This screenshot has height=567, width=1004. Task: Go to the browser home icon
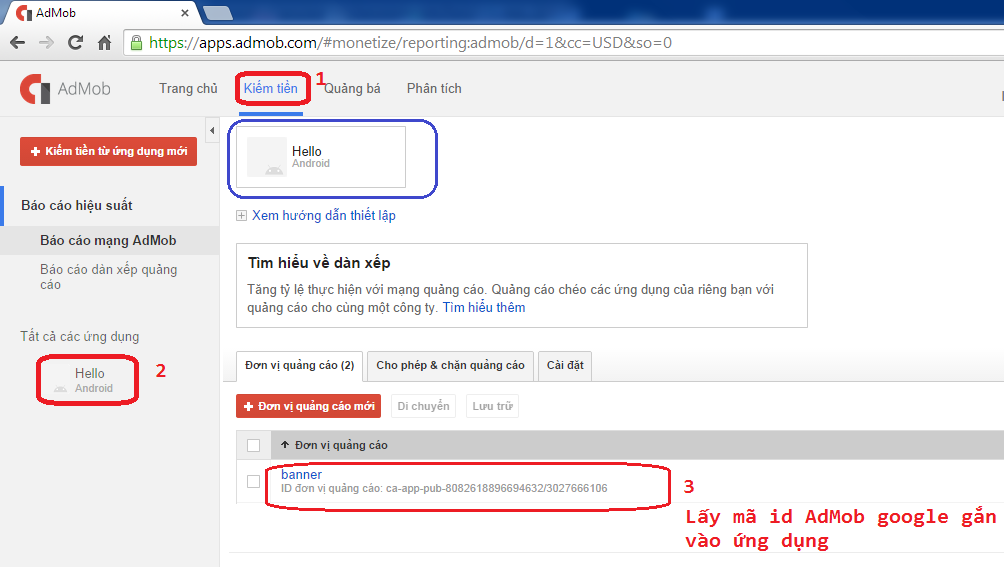pyautogui.click(x=104, y=43)
